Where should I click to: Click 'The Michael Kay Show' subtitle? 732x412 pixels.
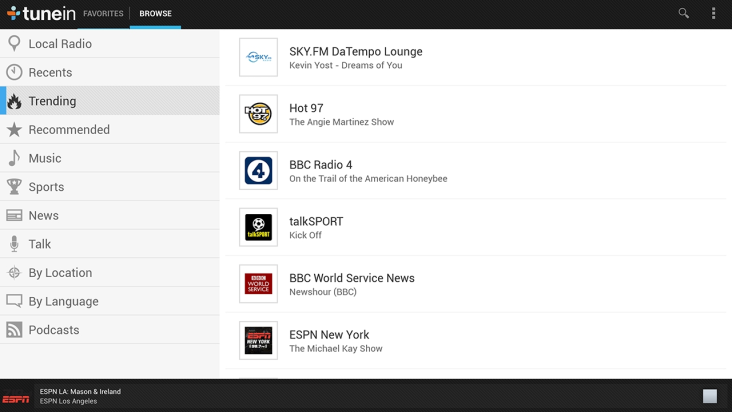point(336,349)
